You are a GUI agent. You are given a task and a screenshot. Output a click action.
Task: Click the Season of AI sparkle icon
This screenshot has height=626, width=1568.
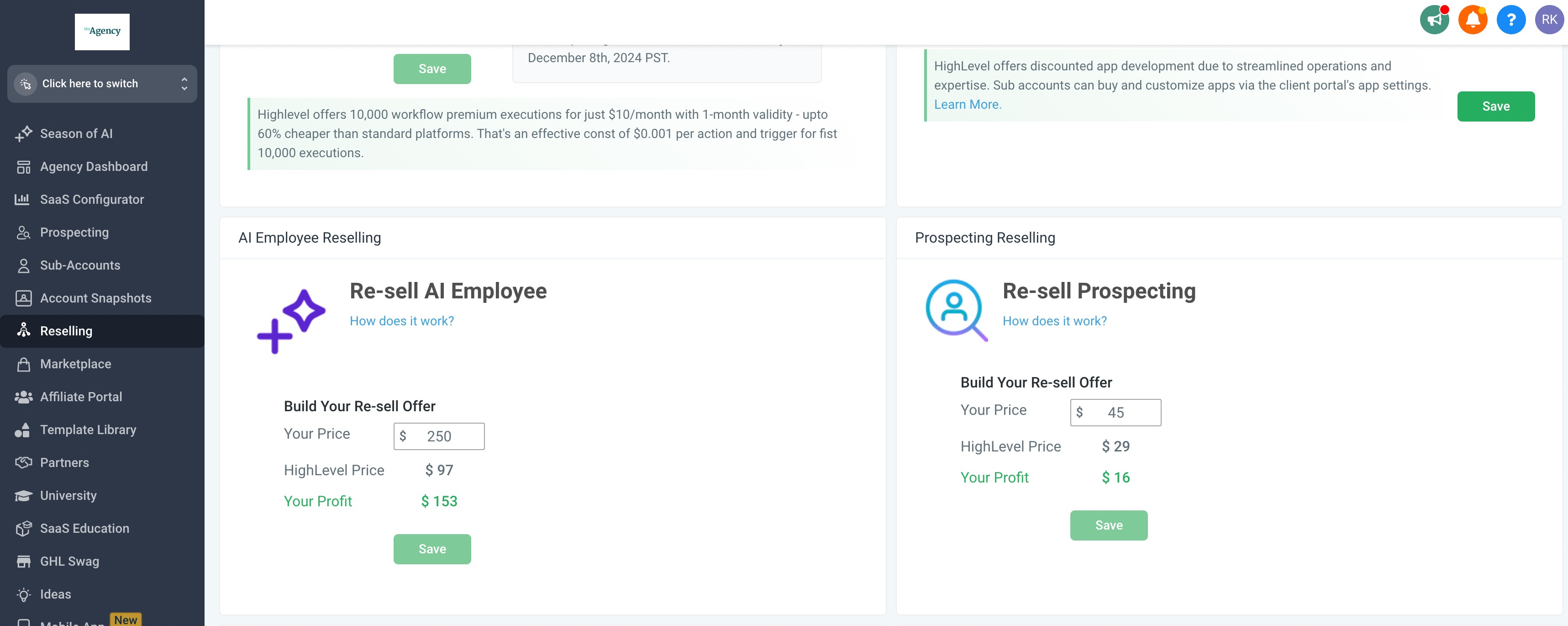point(24,133)
